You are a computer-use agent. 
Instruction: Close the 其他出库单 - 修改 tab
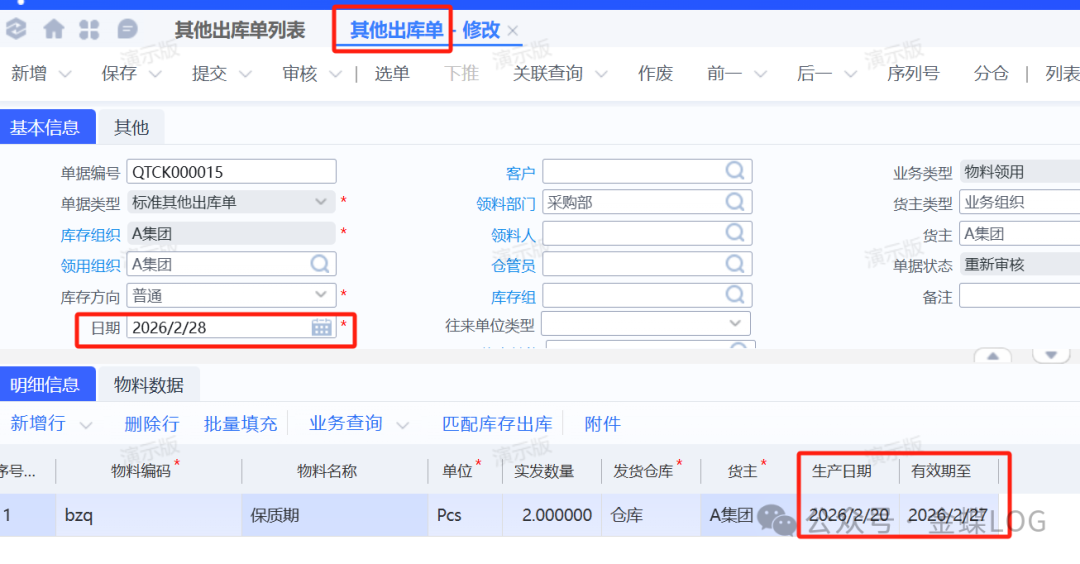tap(513, 31)
